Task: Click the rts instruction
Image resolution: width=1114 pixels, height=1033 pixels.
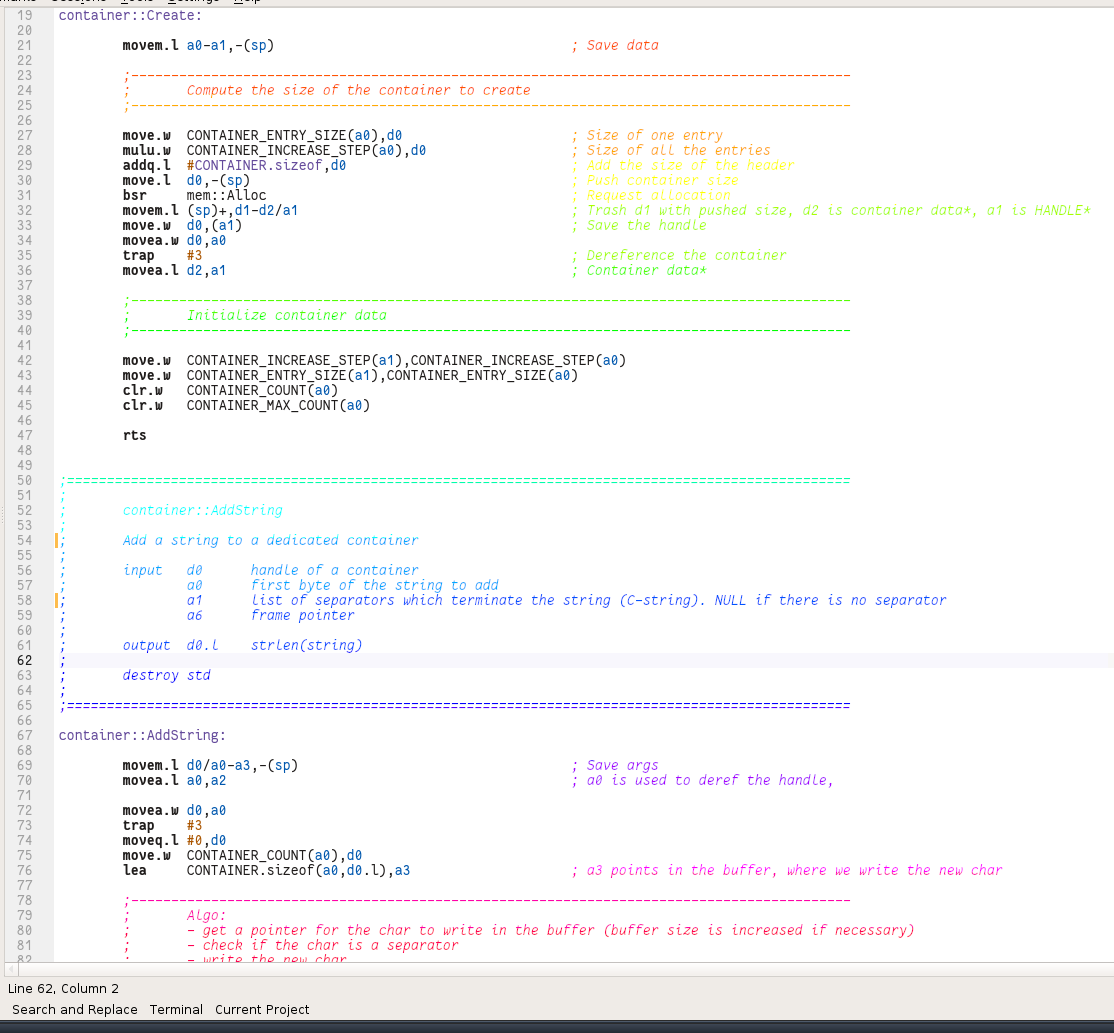Action: 134,435
